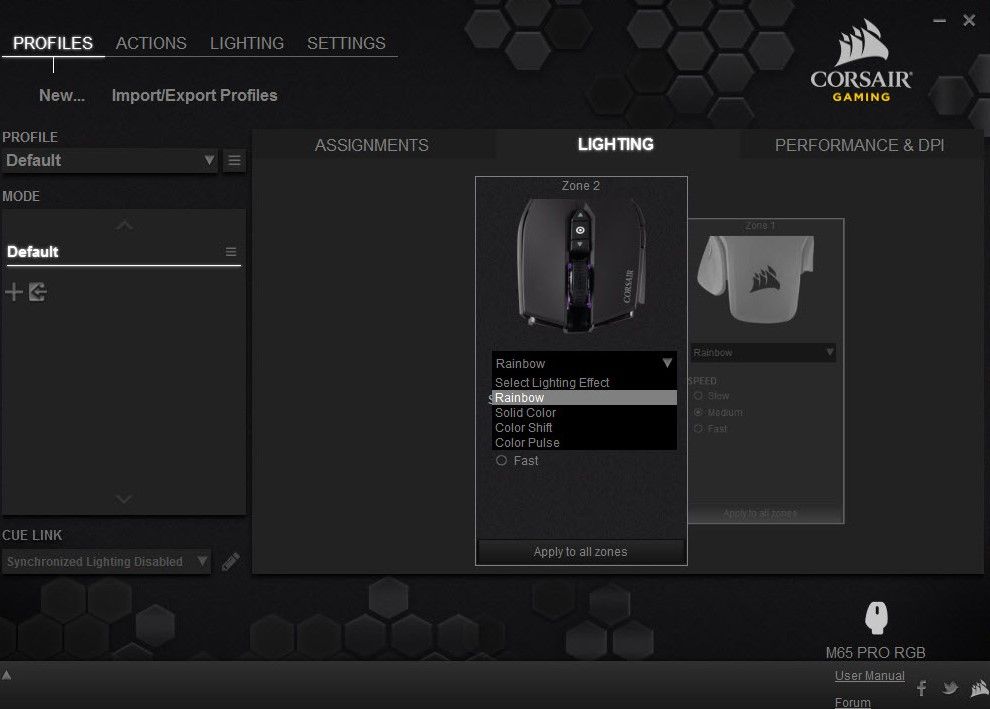Screen dimensions: 990x709
Task: Choose Color Pulse lighting effect option
Action: (x=528, y=443)
